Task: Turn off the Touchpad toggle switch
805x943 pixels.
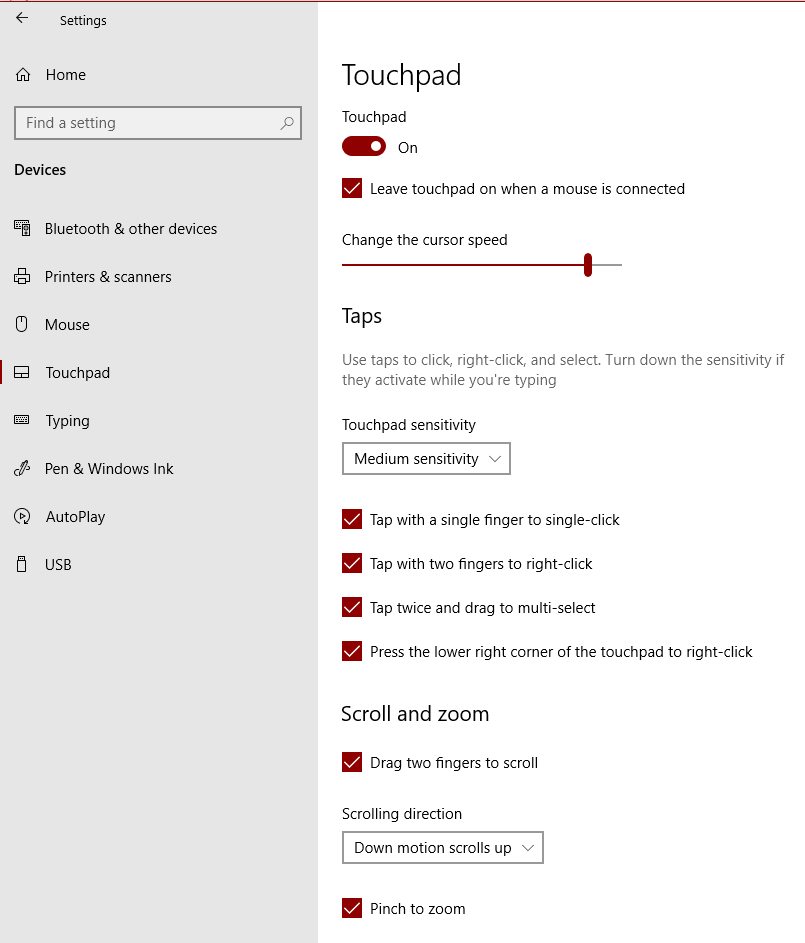Action: point(364,147)
